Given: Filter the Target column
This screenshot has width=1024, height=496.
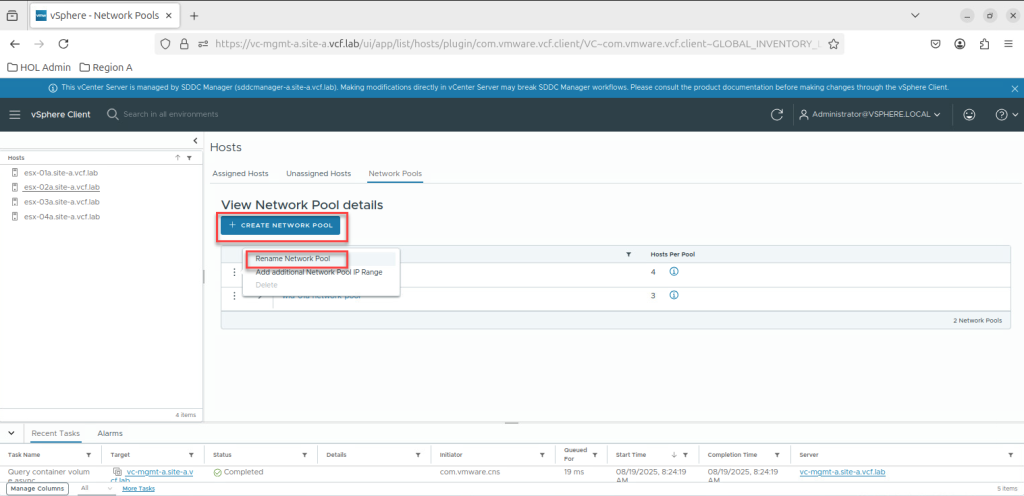Looking at the screenshot, I should 191,454.
